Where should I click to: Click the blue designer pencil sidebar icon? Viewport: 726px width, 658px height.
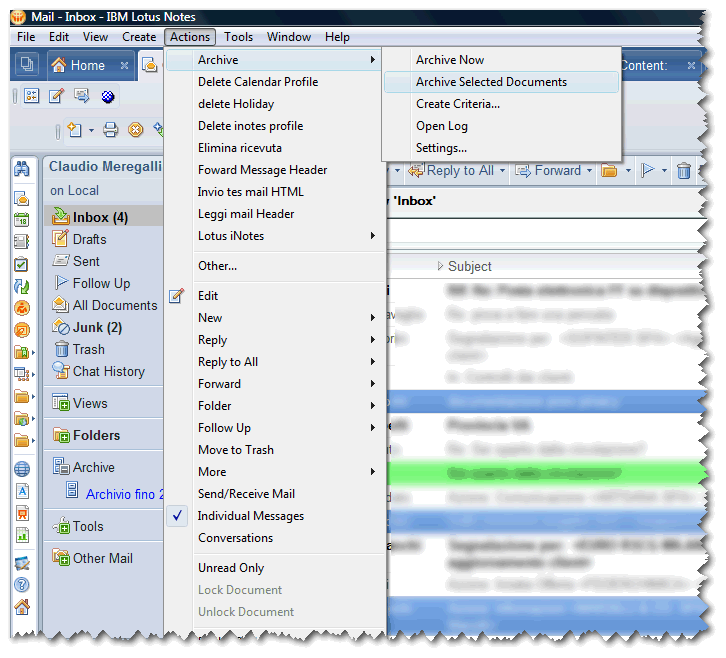coord(22,563)
